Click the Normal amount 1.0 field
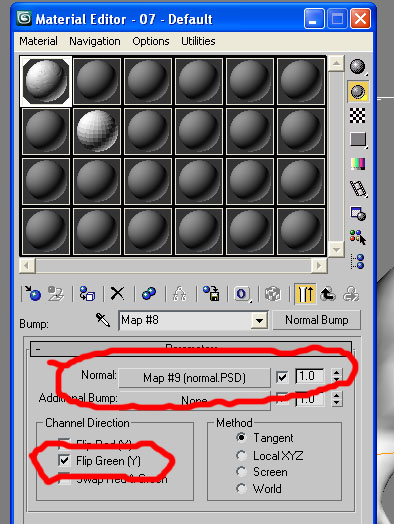394x524 pixels. pos(310,376)
